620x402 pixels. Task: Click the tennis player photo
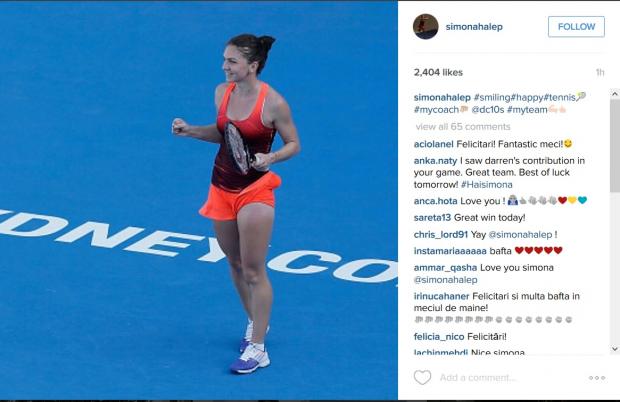[198, 201]
